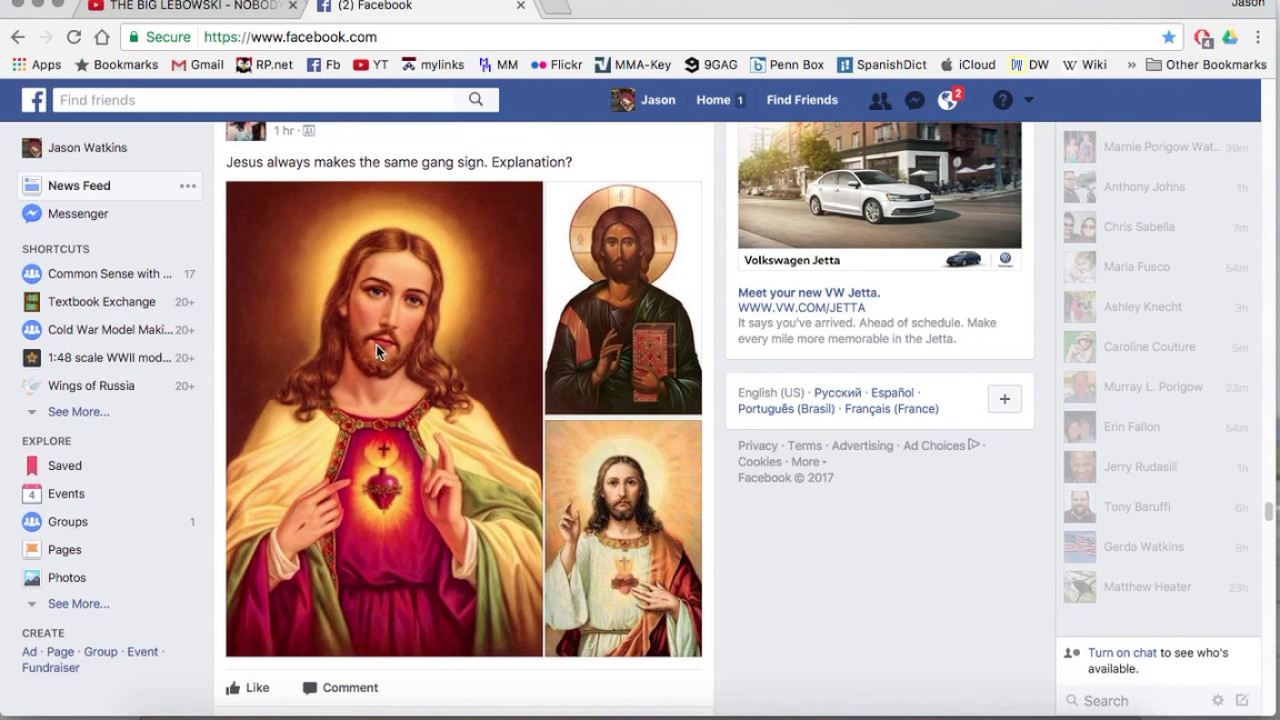Click Create Event link
Screen dimensions: 1280x720
click(x=142, y=652)
